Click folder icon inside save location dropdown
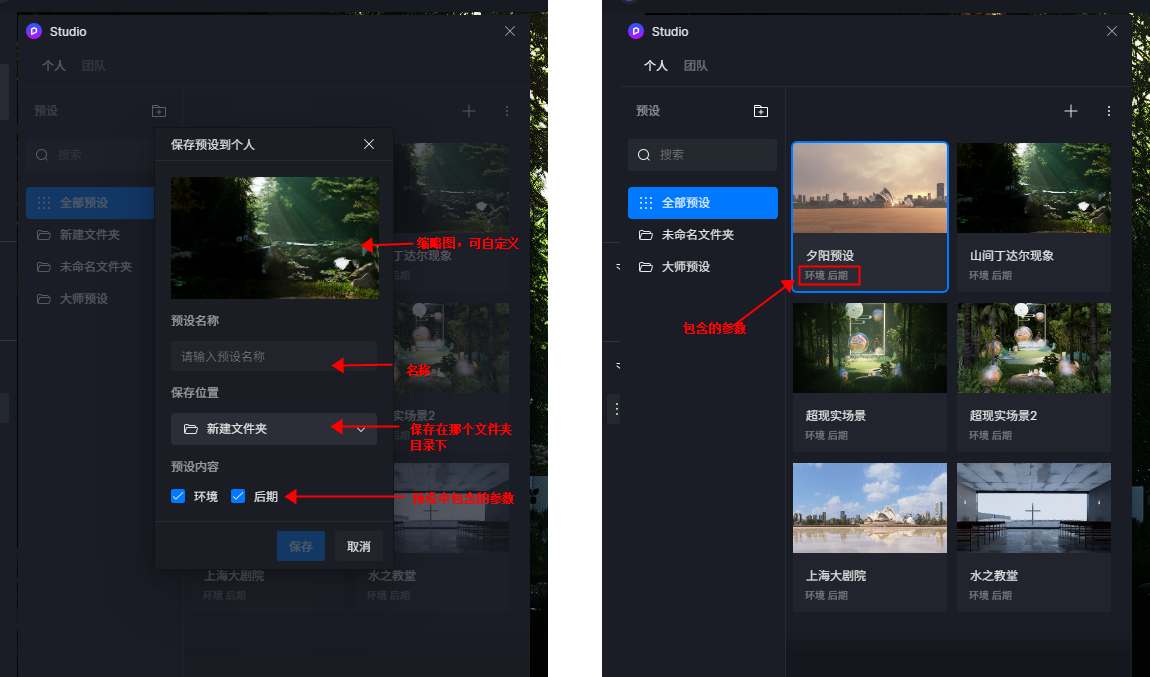The image size is (1150, 677). pos(191,429)
